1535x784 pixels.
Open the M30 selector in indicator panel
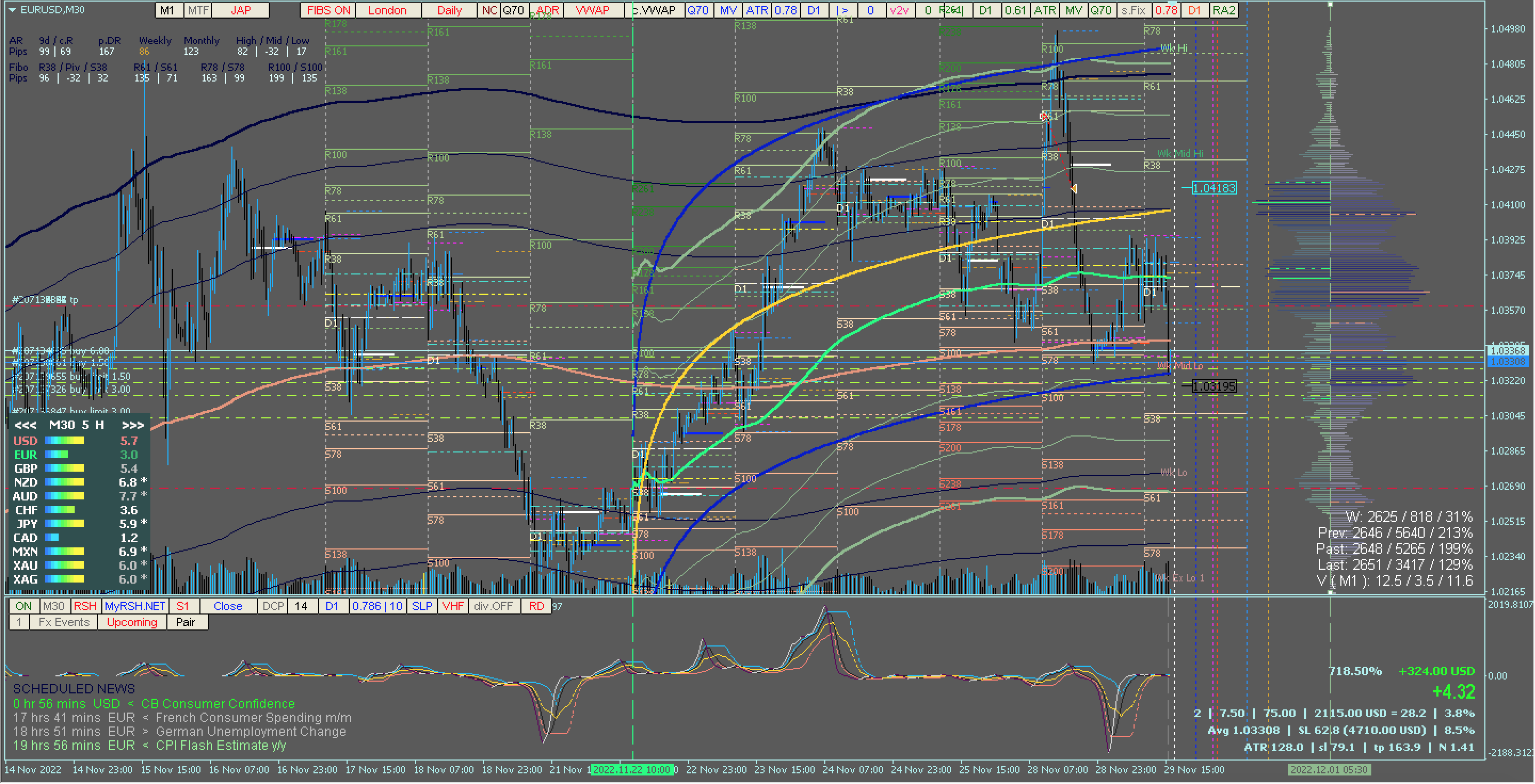coord(54,607)
